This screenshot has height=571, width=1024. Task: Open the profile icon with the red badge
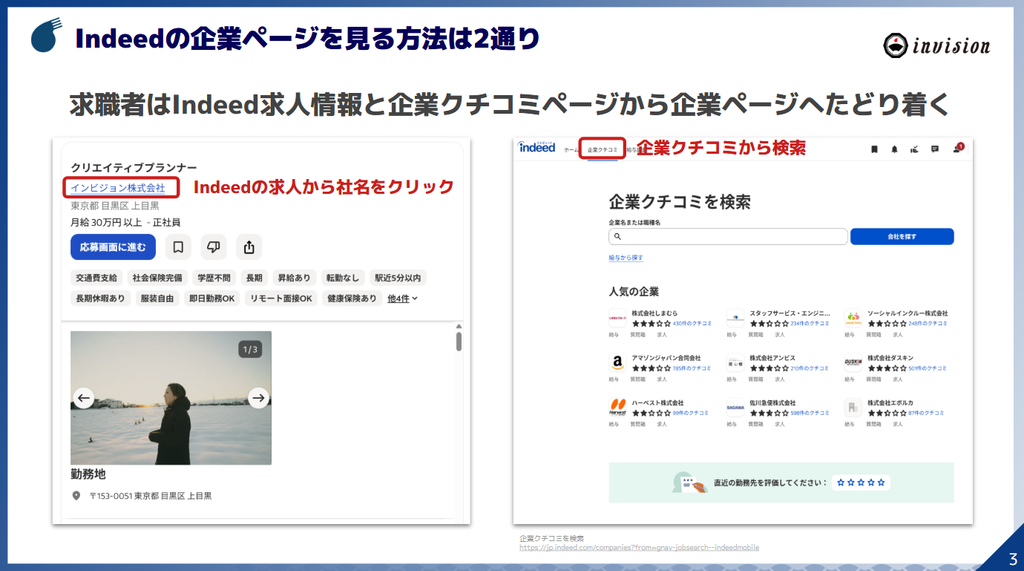957,148
